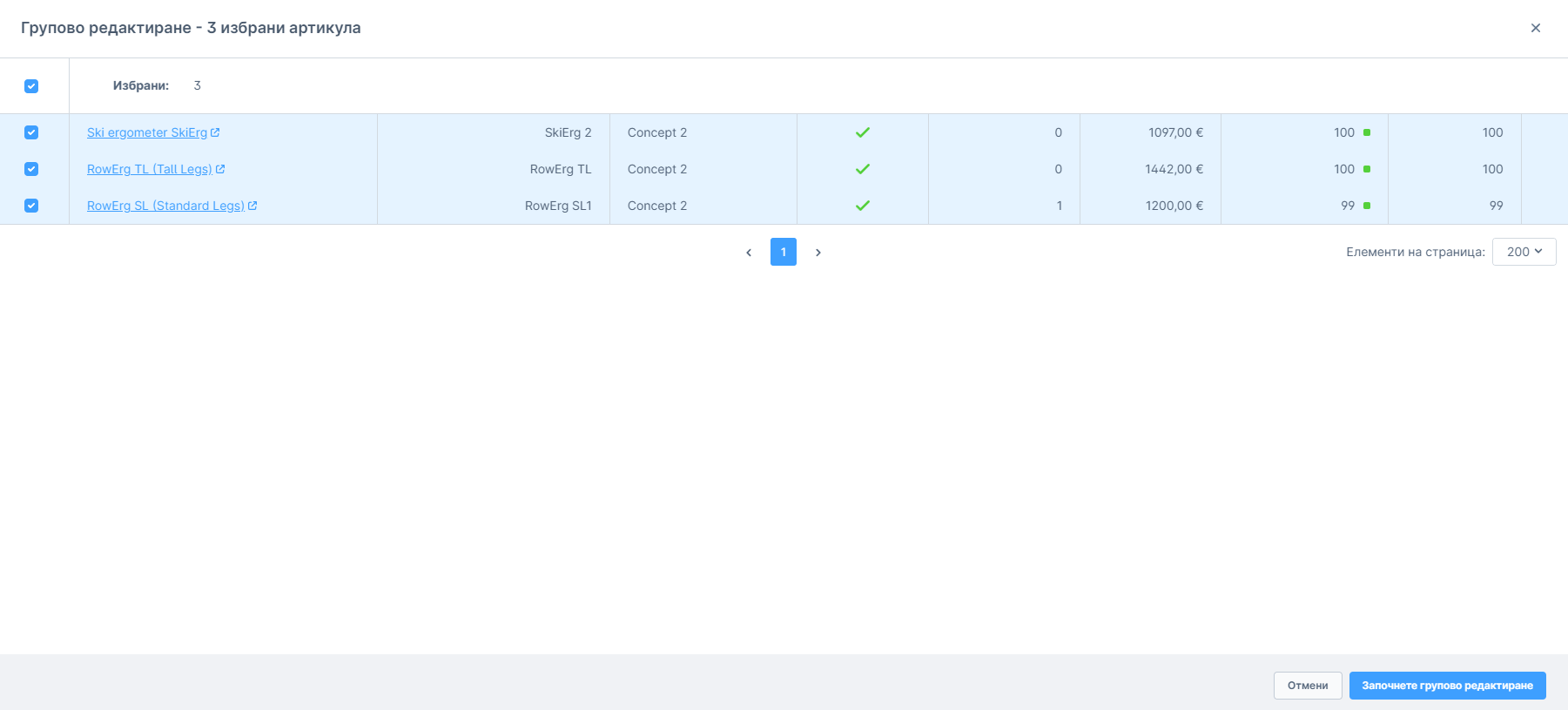Click Започнете групово редактиране button
The height and width of the screenshot is (710, 1568).
tap(1447, 686)
